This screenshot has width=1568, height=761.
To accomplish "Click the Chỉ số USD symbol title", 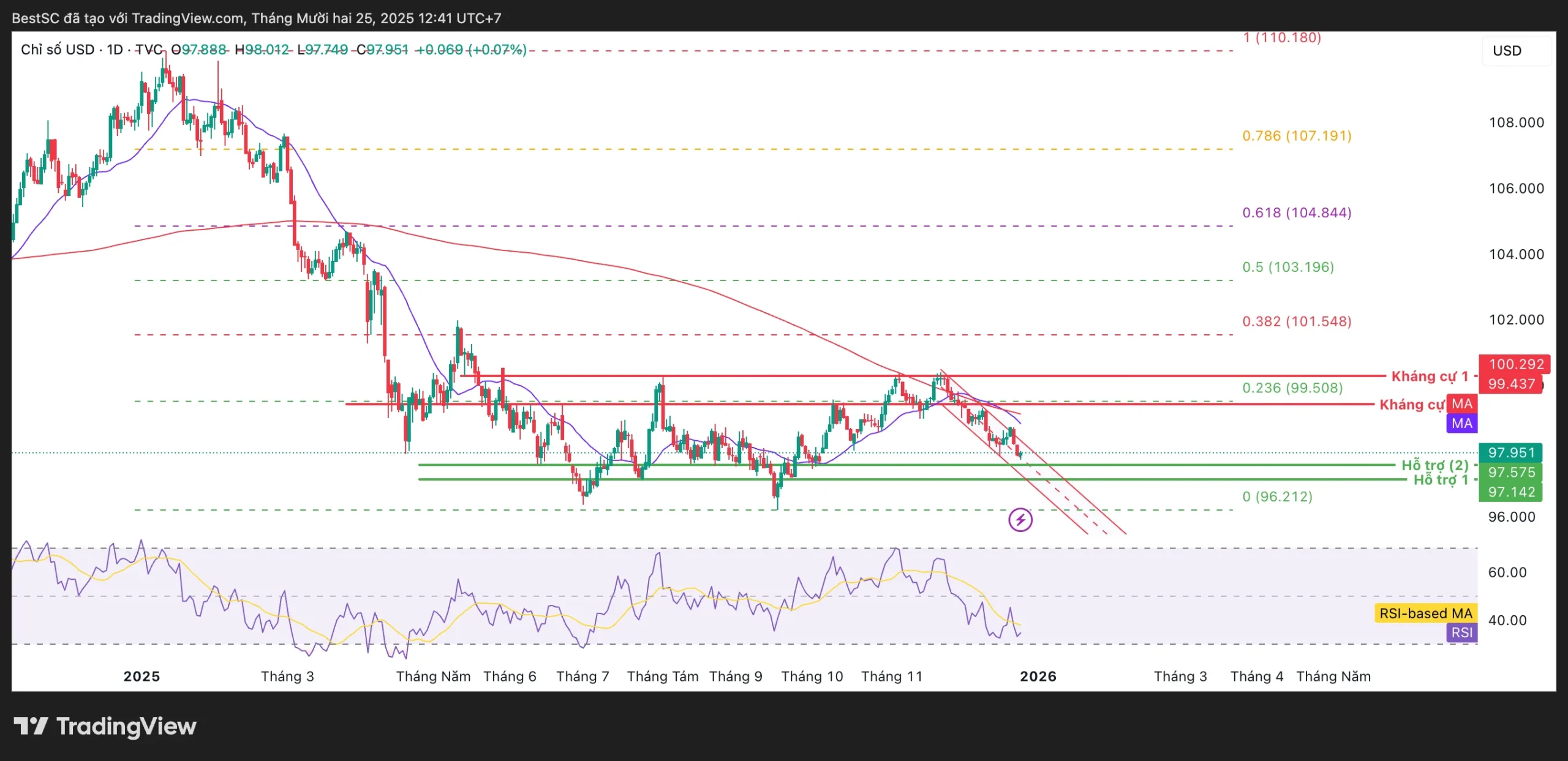I will [58, 50].
